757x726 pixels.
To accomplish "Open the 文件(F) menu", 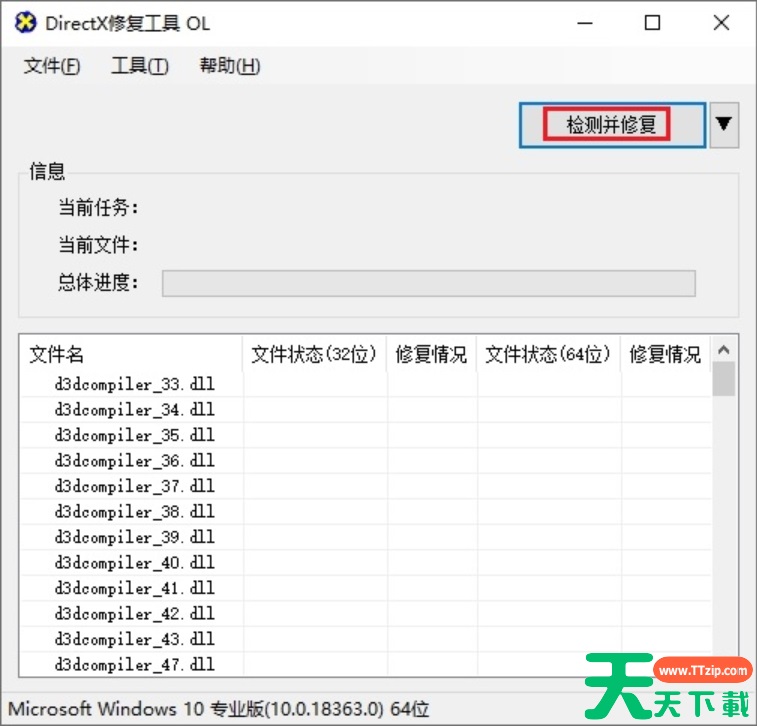I will [x=52, y=66].
